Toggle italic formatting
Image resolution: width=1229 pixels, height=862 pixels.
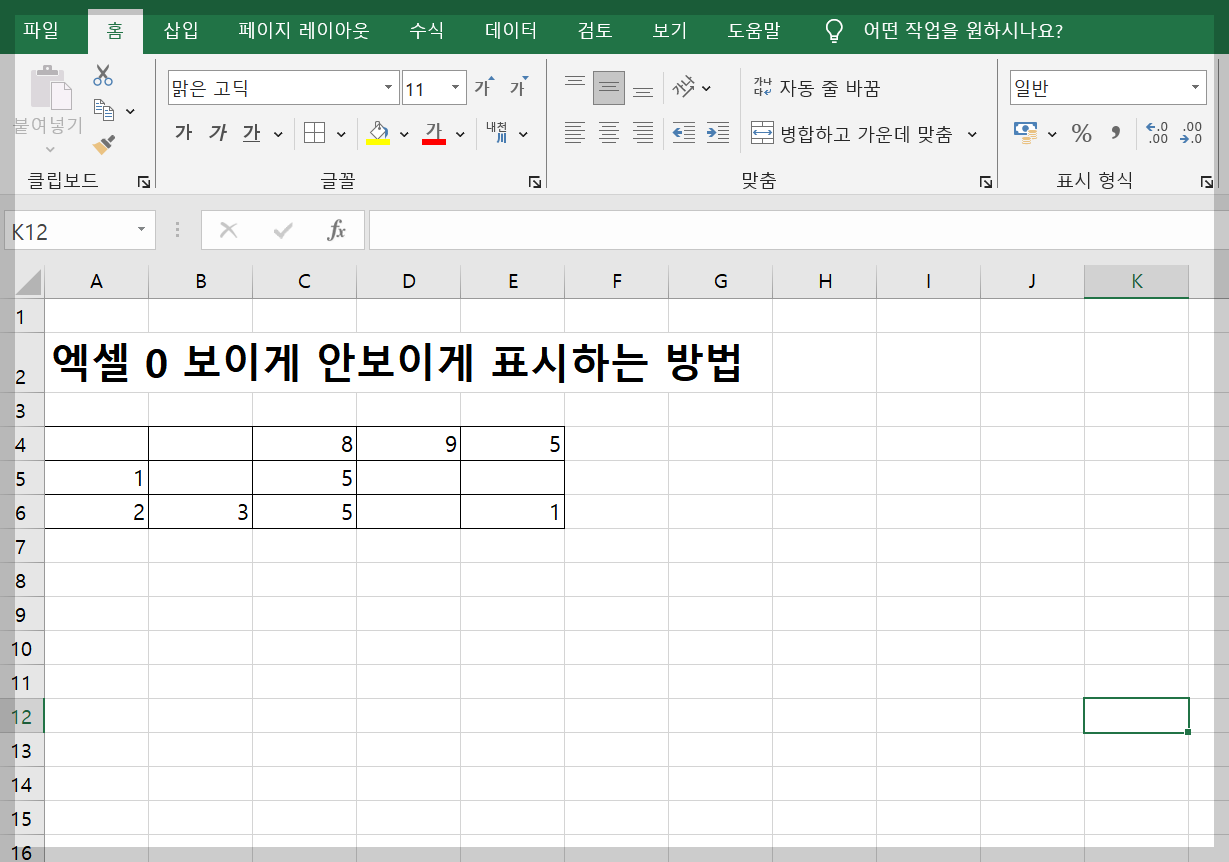217,133
